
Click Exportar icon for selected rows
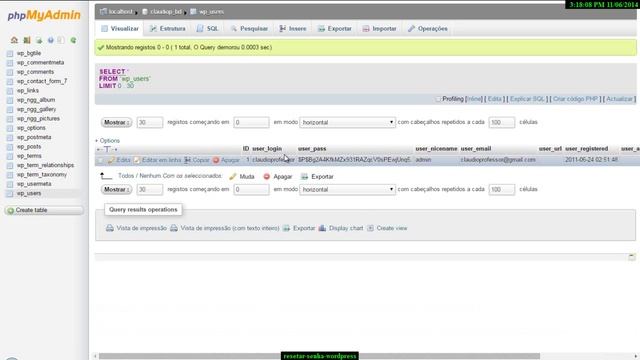(304, 176)
